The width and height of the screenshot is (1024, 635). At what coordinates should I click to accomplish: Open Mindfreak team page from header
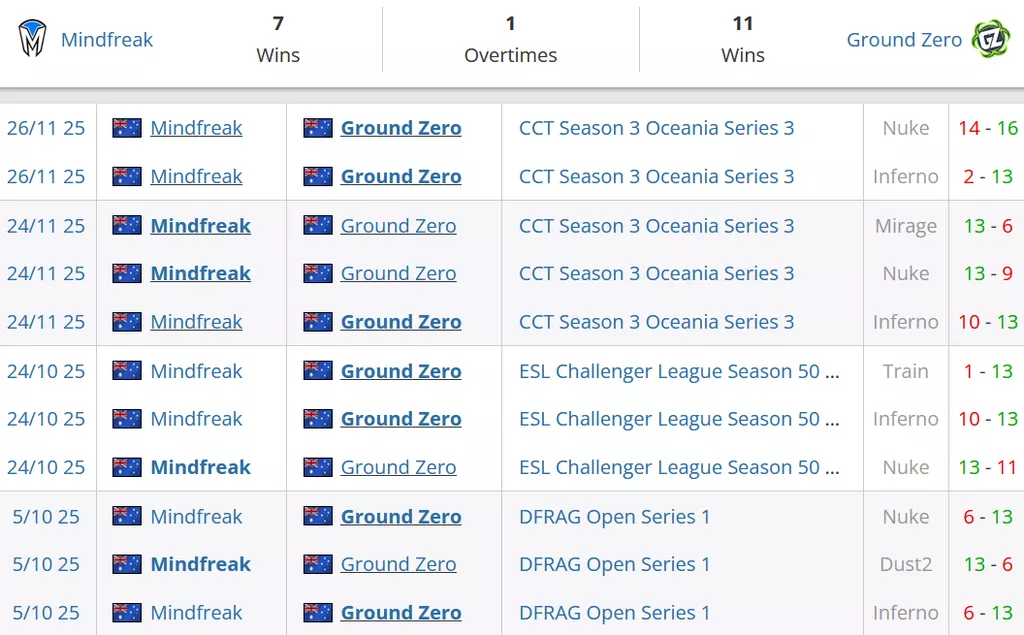coord(107,40)
